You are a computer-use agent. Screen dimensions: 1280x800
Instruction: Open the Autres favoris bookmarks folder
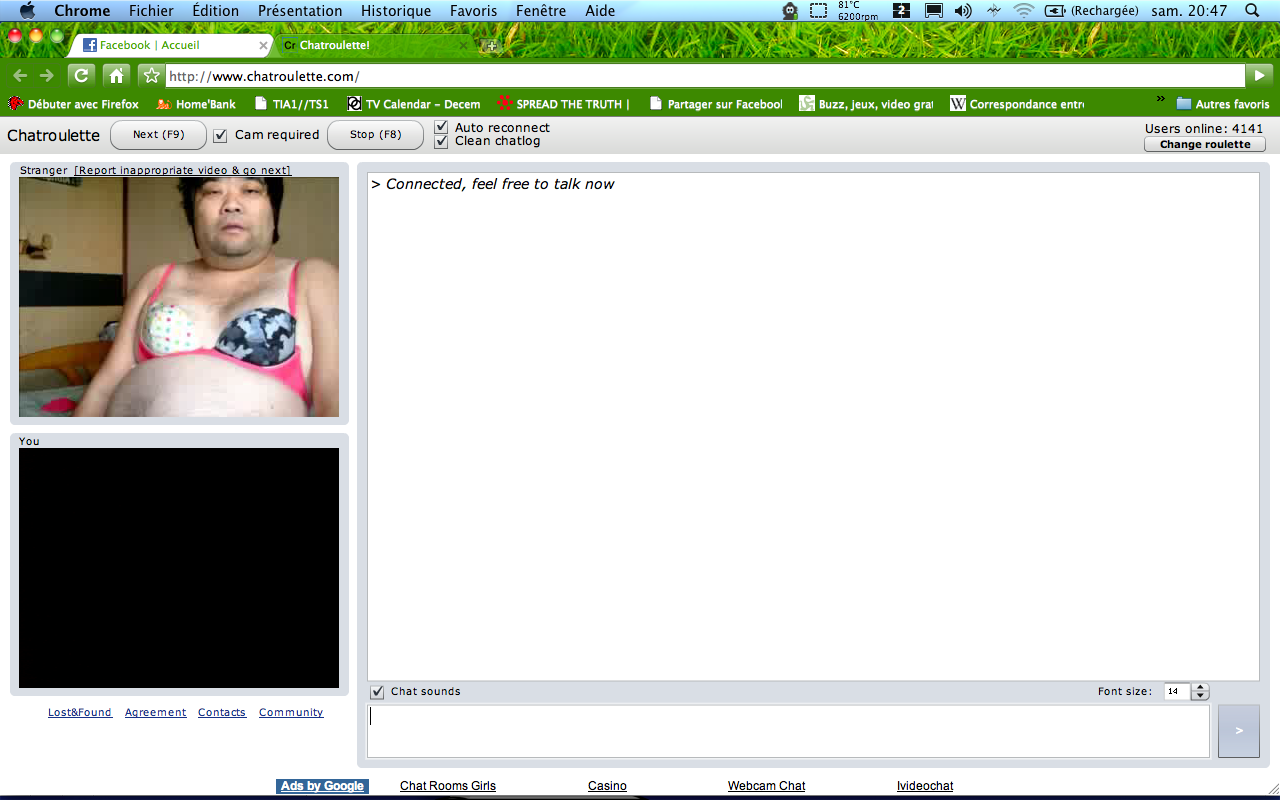click(x=1222, y=104)
